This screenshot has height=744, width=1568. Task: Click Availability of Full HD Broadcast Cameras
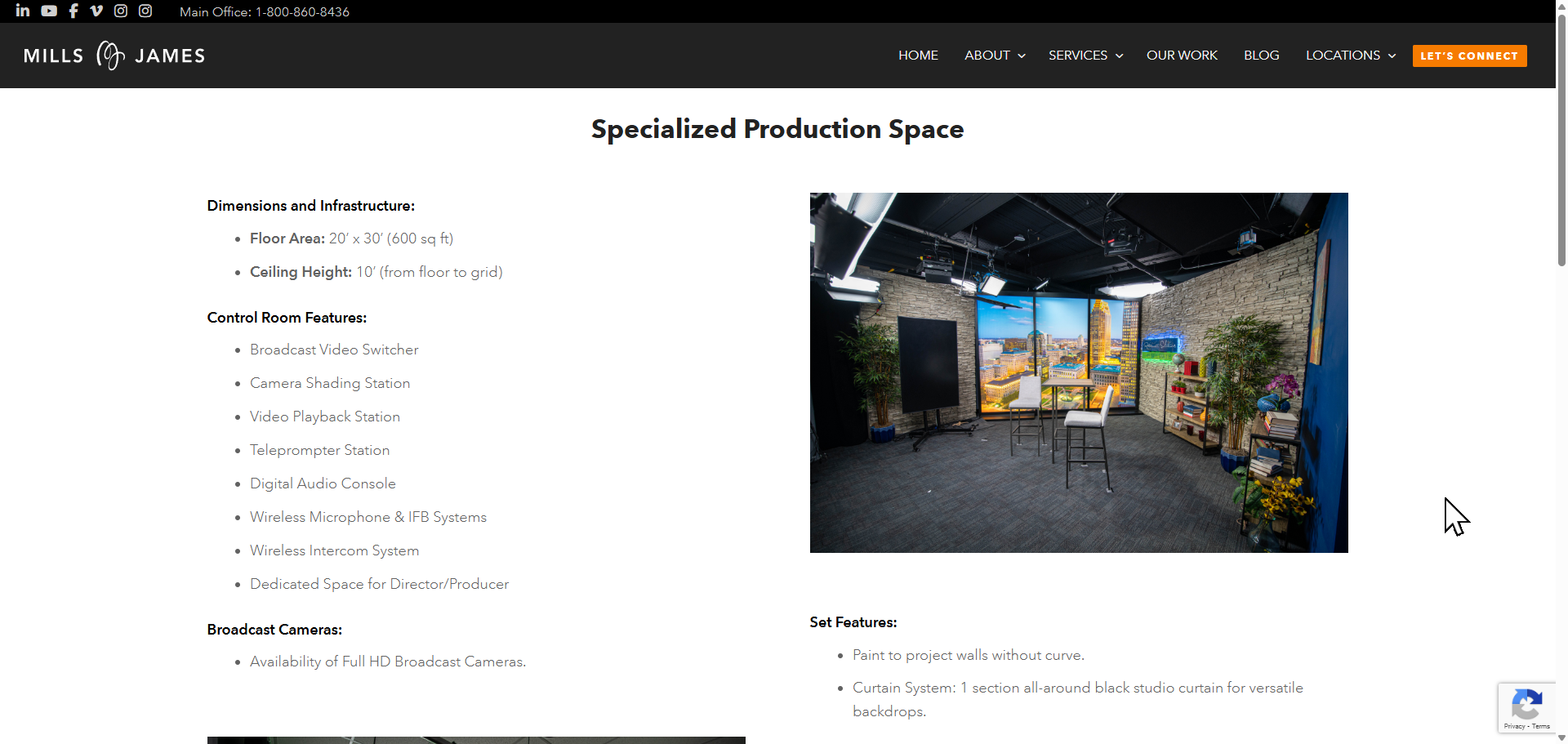388,662
